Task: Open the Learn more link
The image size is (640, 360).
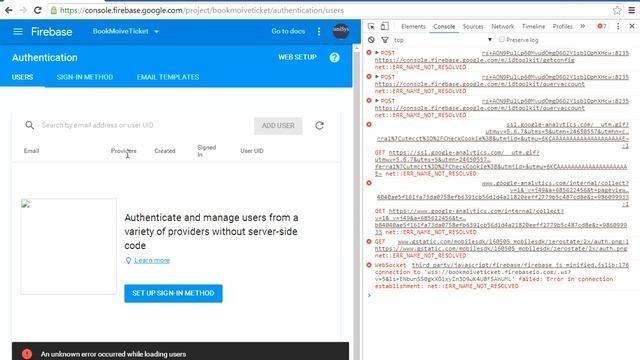Action: [x=152, y=260]
